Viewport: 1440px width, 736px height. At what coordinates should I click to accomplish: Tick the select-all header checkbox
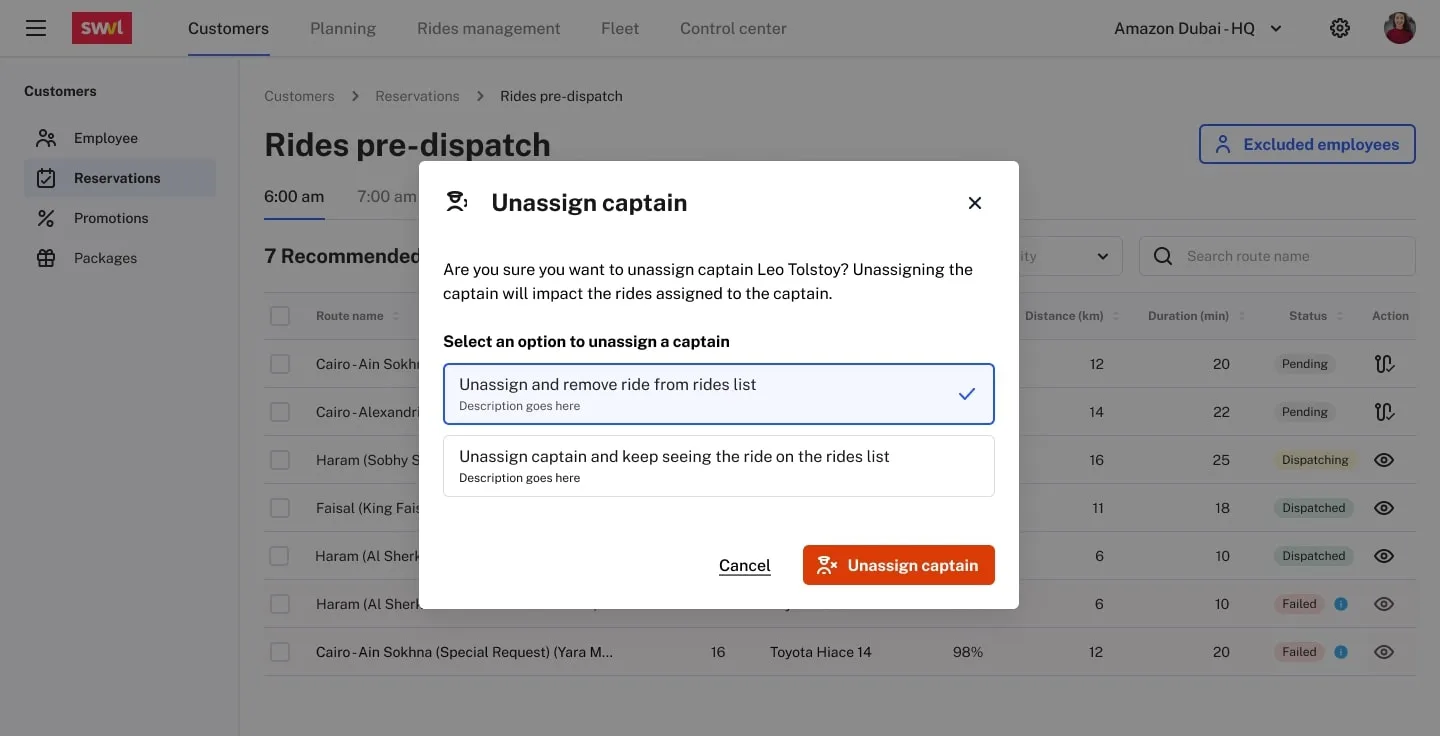pos(280,316)
